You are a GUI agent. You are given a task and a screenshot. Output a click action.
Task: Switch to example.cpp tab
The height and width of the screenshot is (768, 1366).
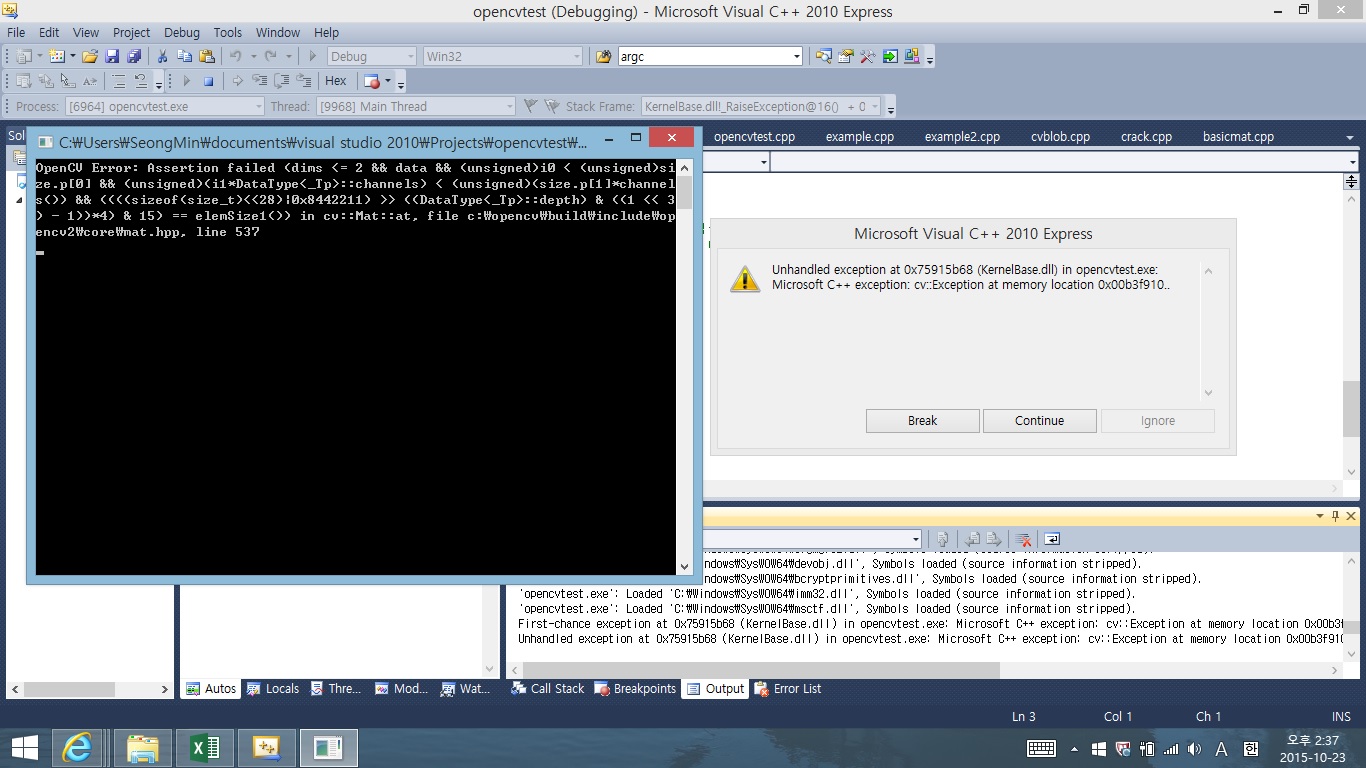click(860, 137)
